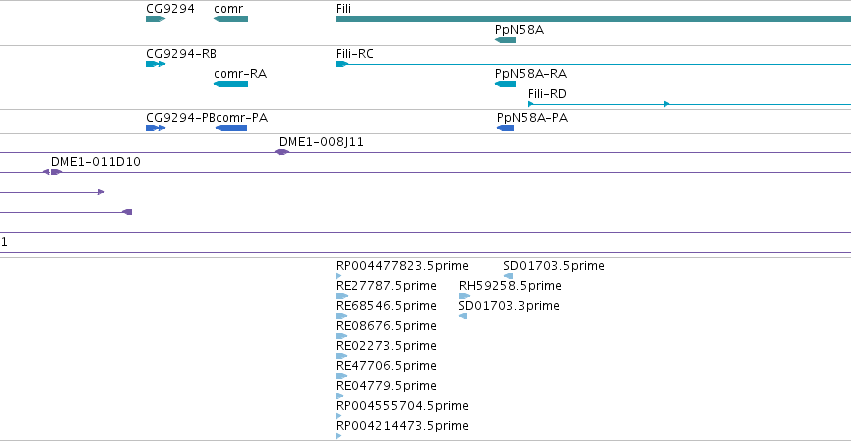This screenshot has height=441, width=851.
Task: Click the comr-PA protein glyph
Action: (x=231, y=128)
